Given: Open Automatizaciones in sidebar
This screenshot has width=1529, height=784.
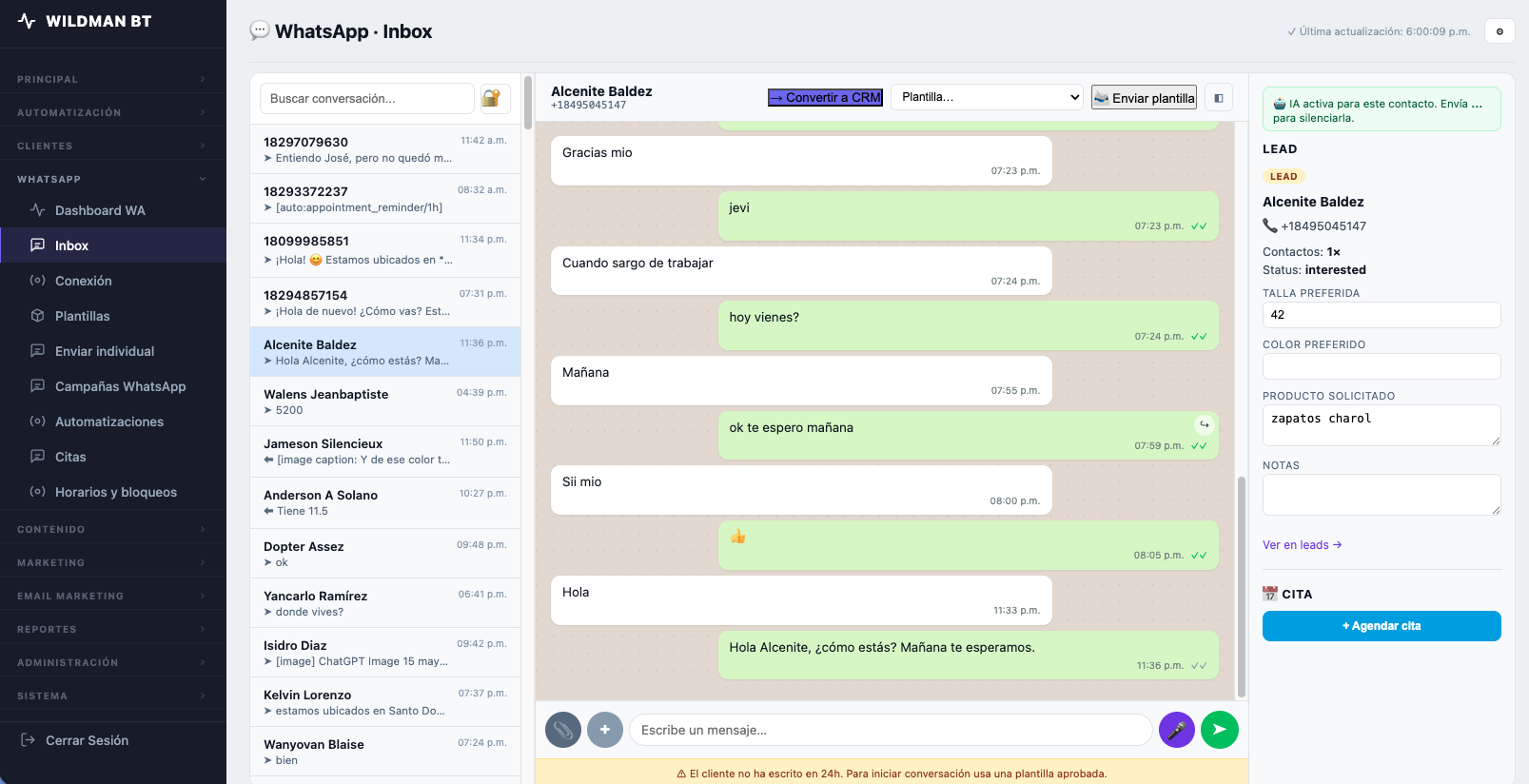Looking at the screenshot, I should pyautogui.click(x=113, y=421).
